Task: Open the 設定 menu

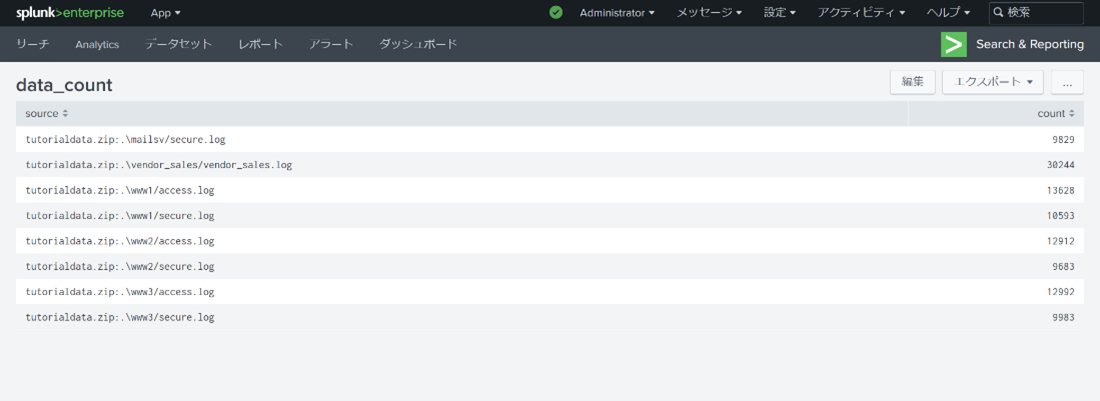Action: (x=779, y=13)
